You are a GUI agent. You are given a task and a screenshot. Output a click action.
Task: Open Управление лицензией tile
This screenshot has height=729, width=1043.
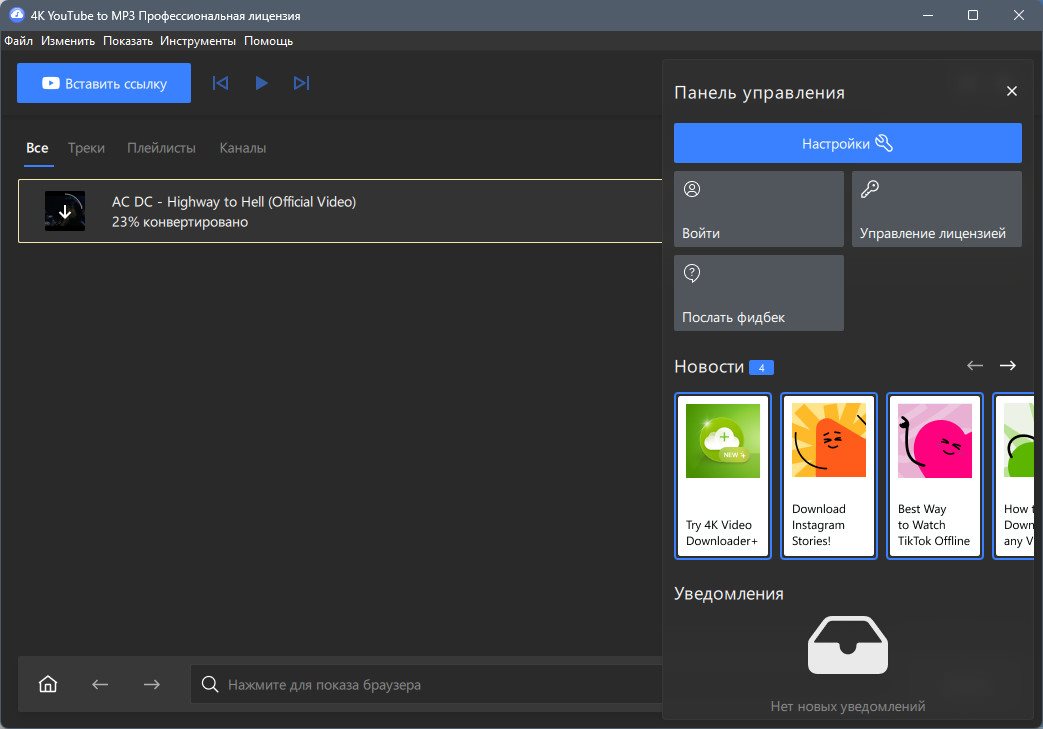tap(937, 209)
